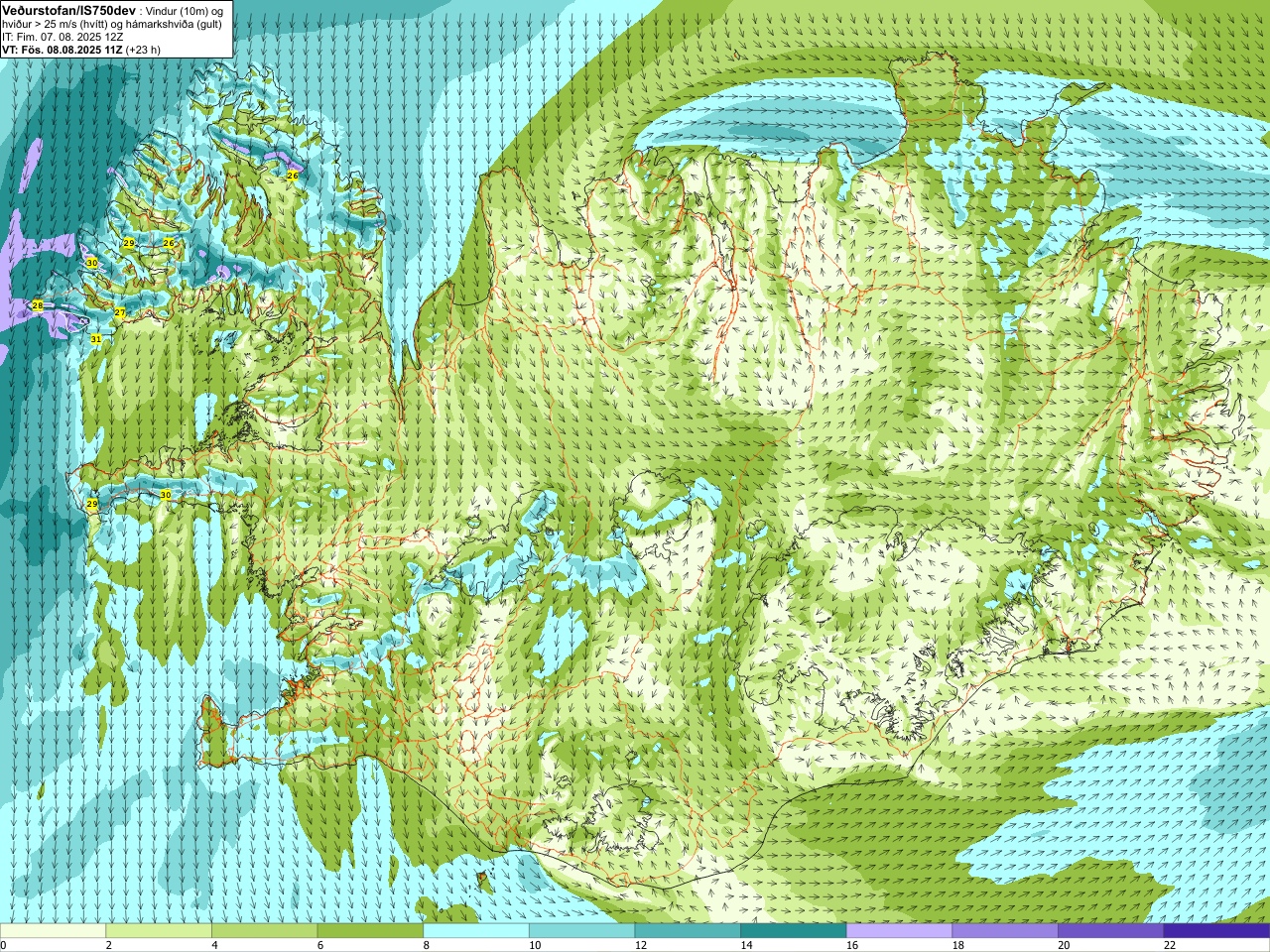Select the 6–8 m/s olive green legend swatch
The width and height of the screenshot is (1270, 952).
coord(370,931)
